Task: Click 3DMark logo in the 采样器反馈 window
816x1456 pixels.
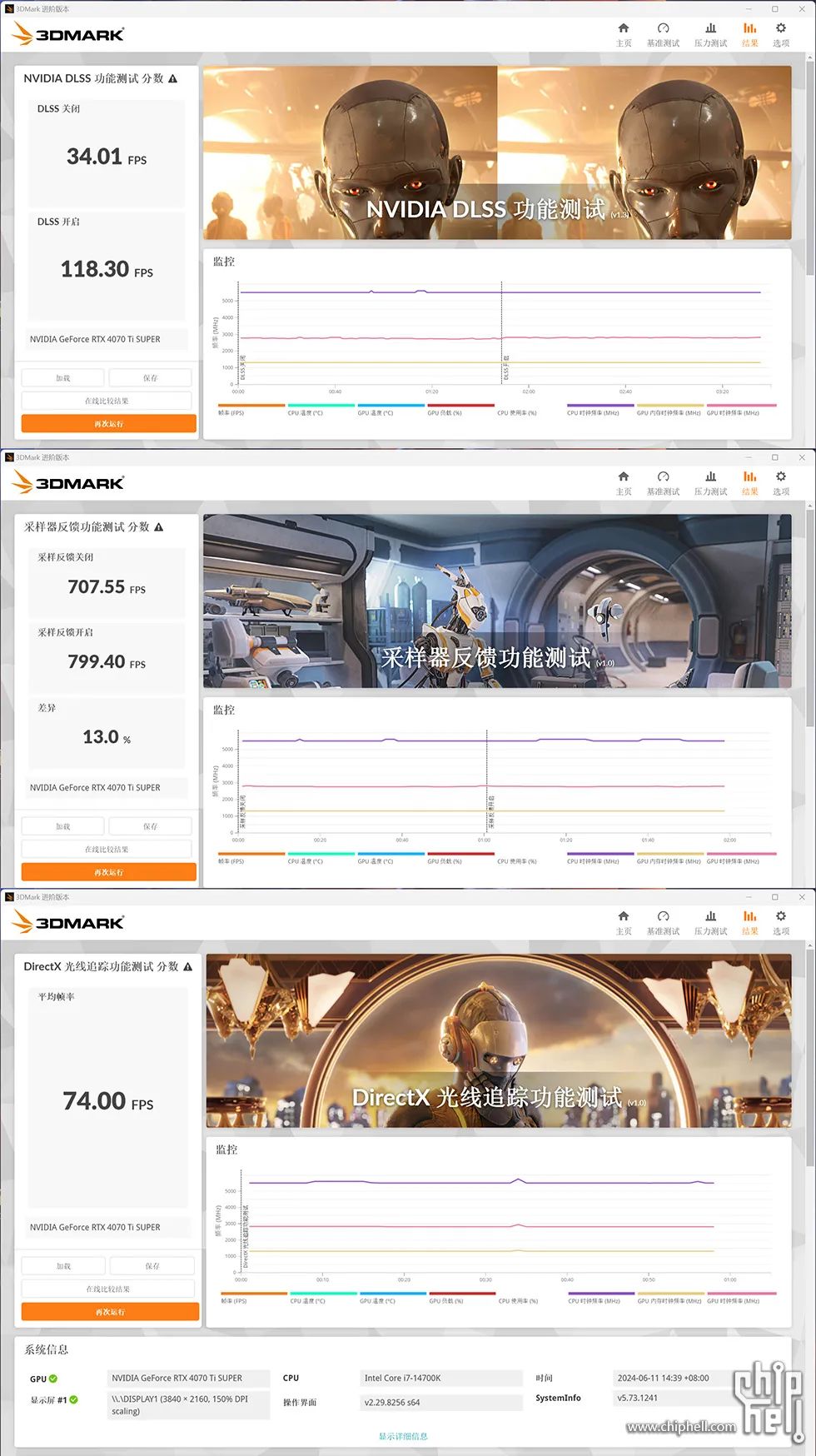Action: [68, 483]
